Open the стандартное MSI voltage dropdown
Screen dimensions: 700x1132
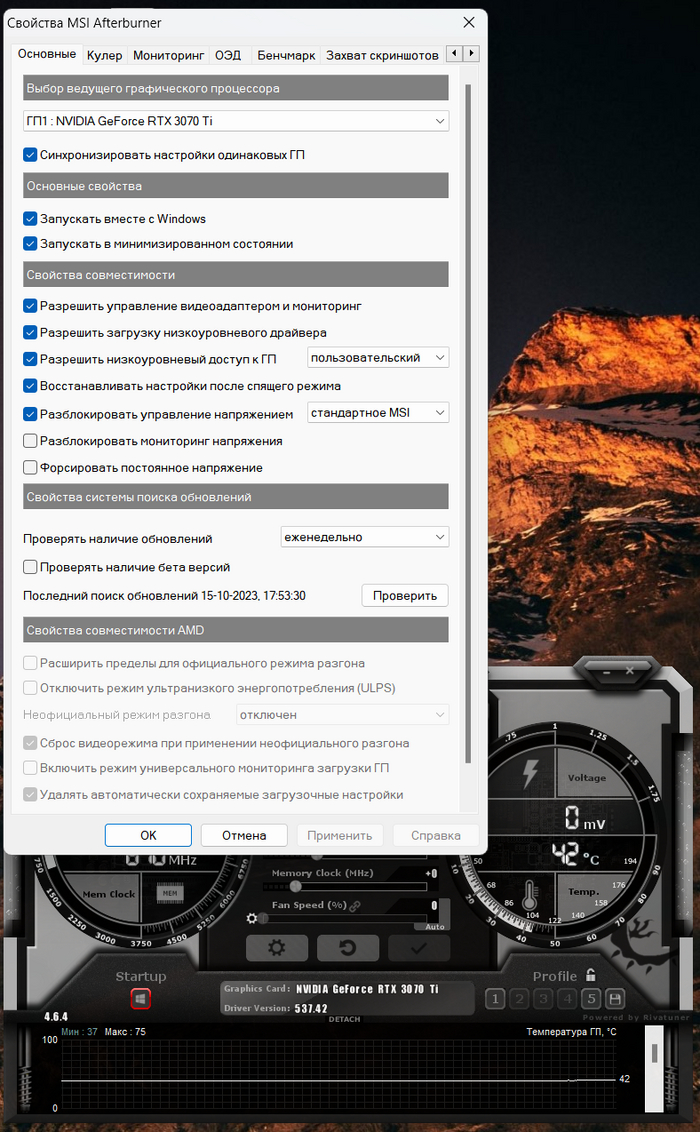378,412
